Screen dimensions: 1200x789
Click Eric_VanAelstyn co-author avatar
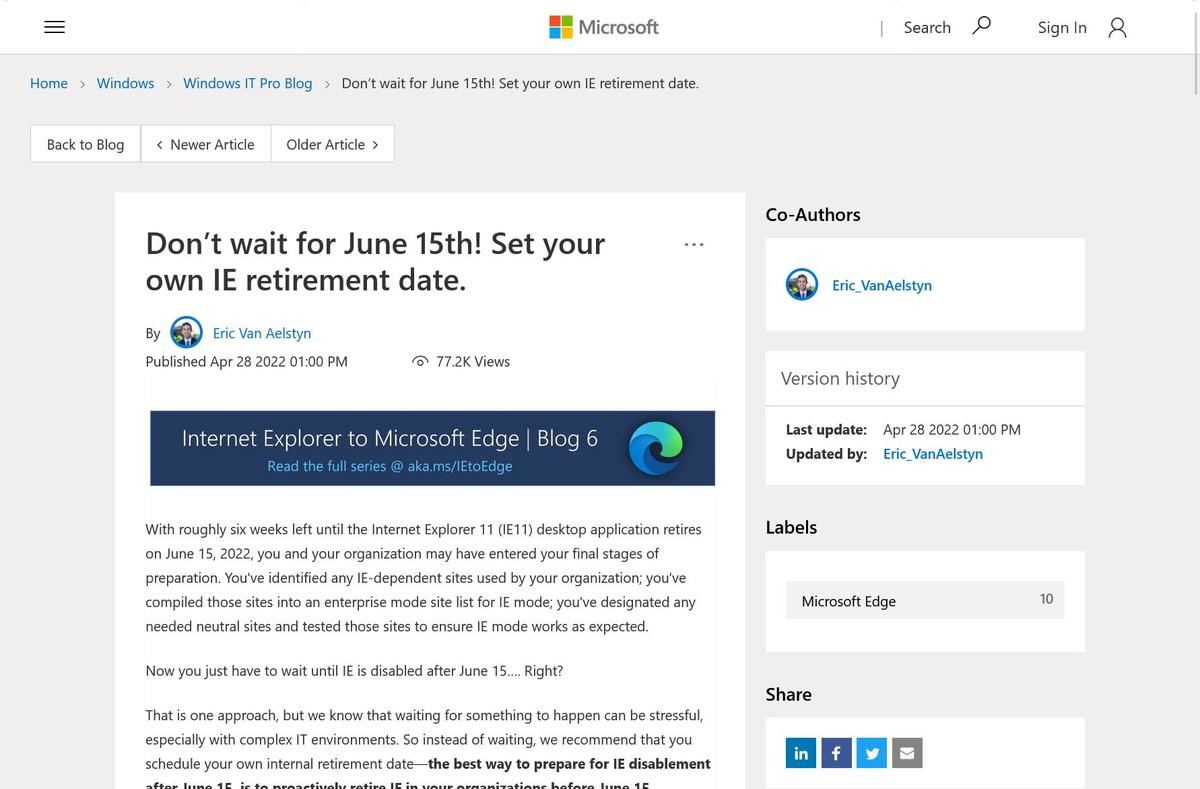pos(802,285)
